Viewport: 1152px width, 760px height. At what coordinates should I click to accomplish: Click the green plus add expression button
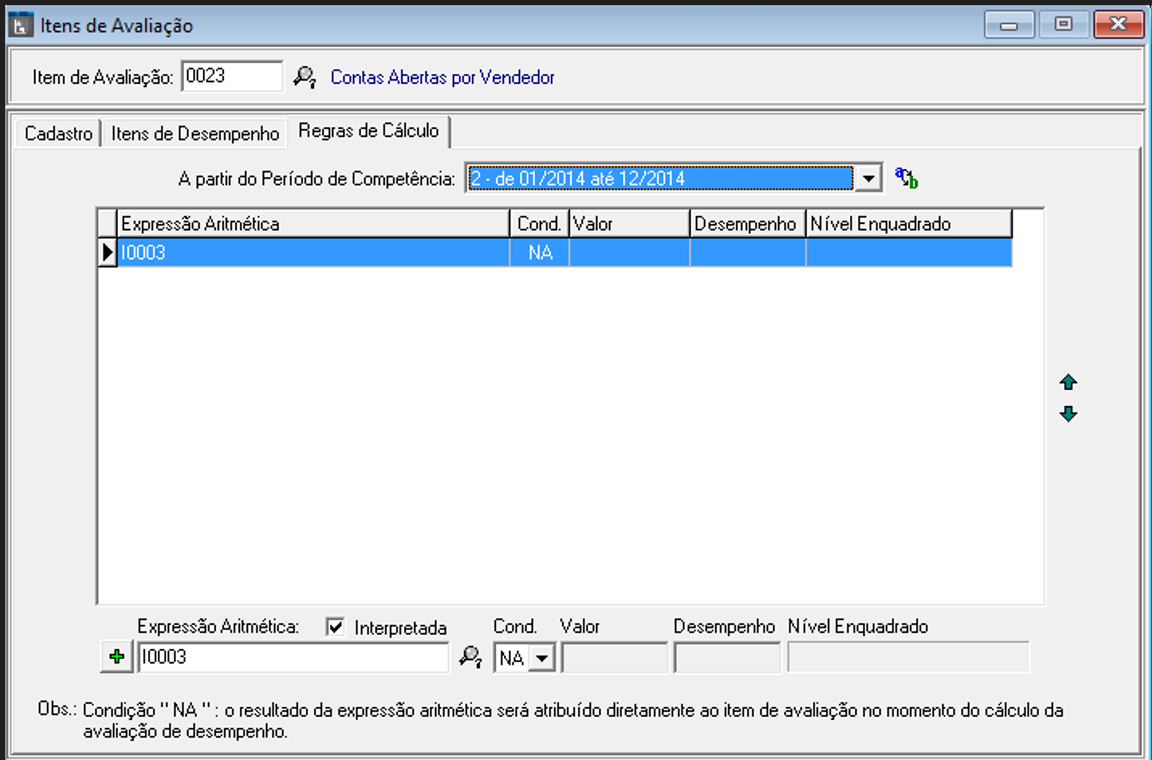coord(117,657)
